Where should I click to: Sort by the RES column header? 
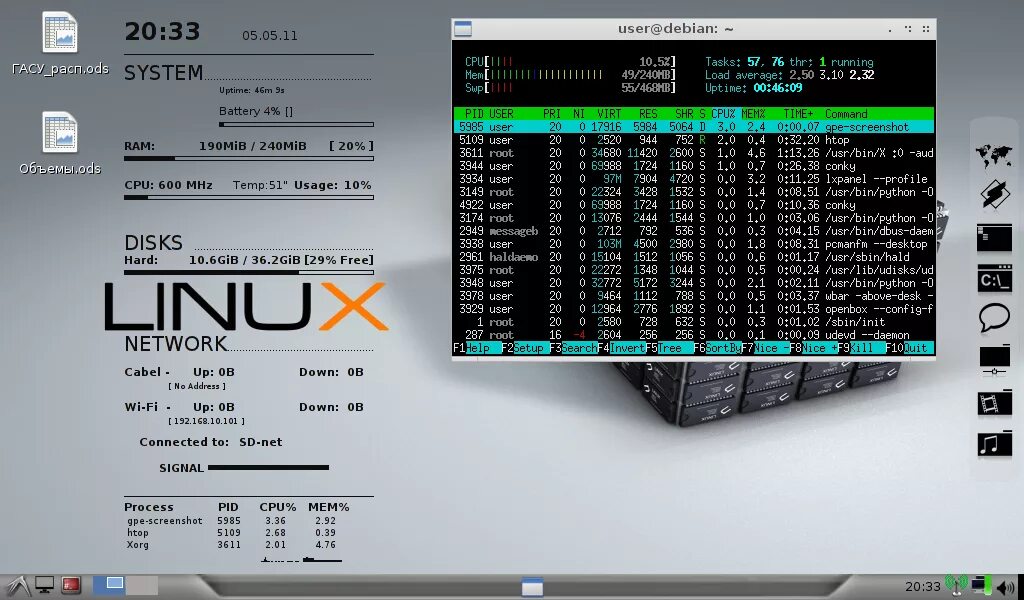648,114
